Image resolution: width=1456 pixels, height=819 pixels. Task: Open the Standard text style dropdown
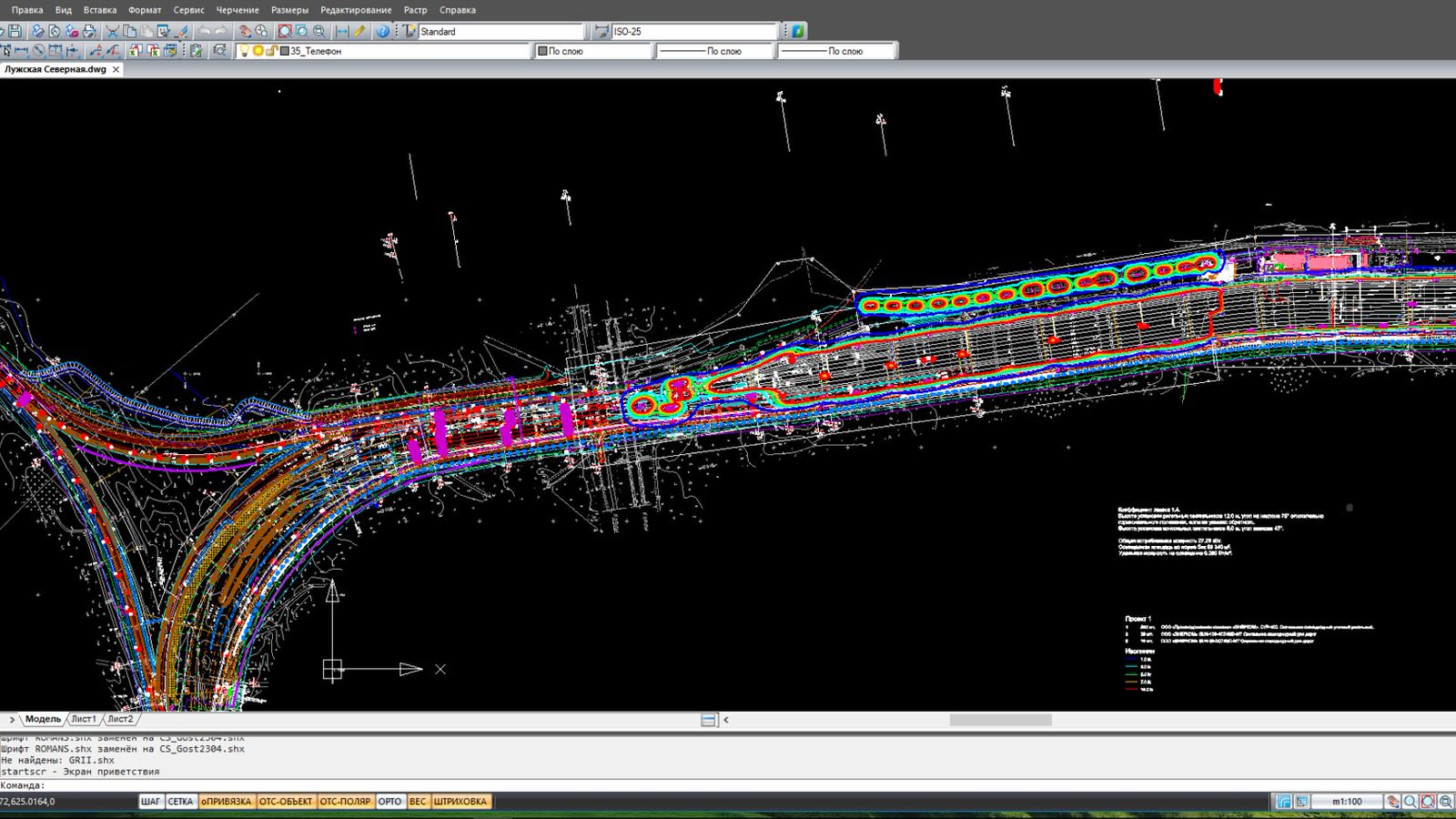coord(500,31)
